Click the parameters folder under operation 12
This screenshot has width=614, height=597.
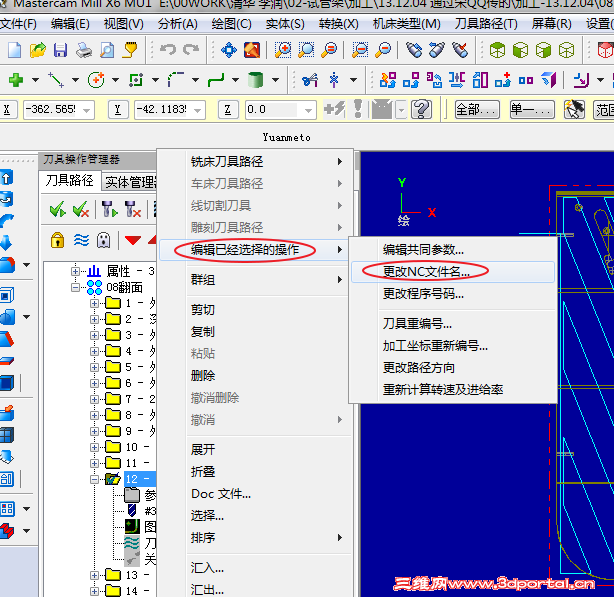coord(132,495)
